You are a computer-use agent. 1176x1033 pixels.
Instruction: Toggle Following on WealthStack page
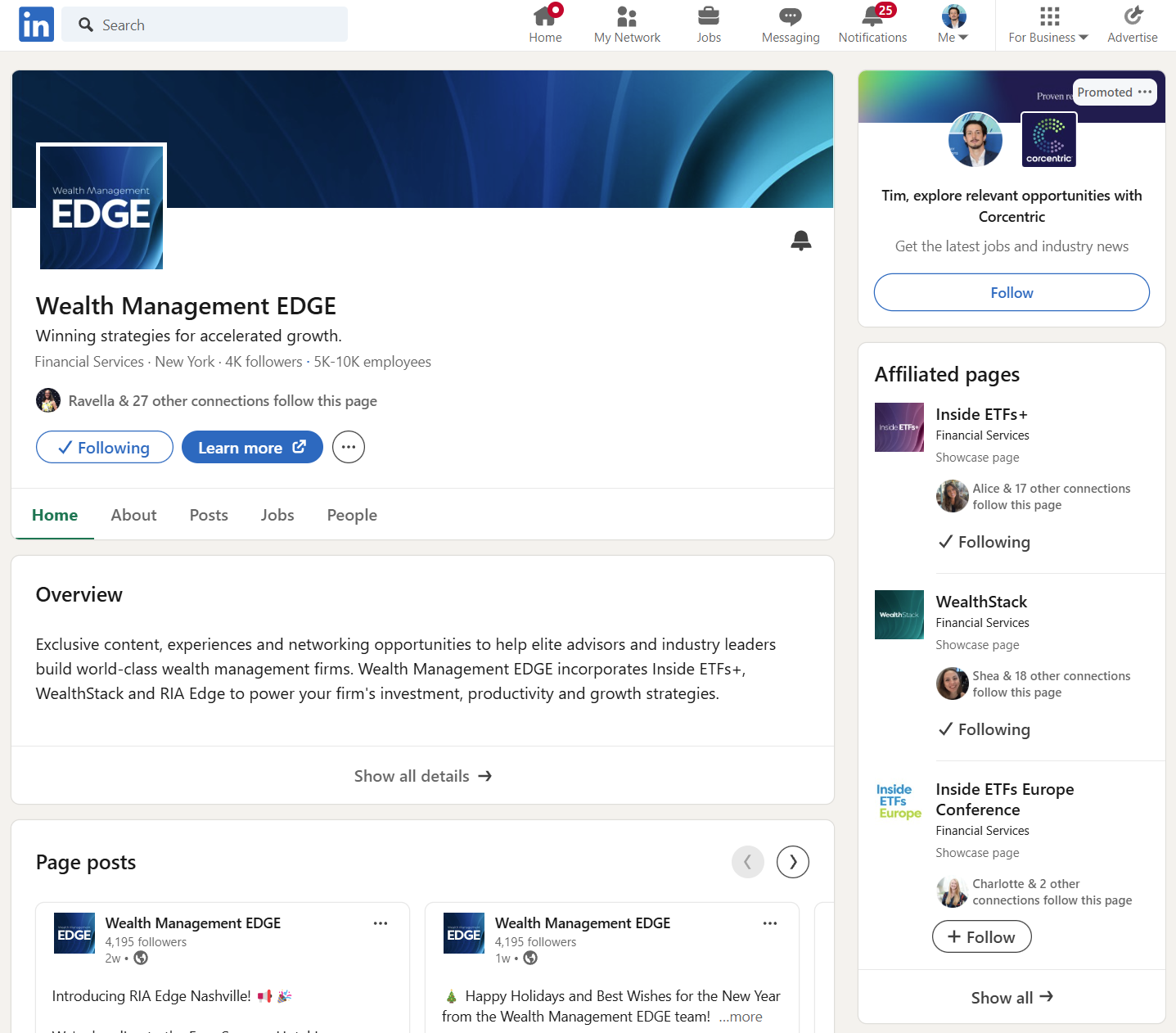click(x=985, y=729)
